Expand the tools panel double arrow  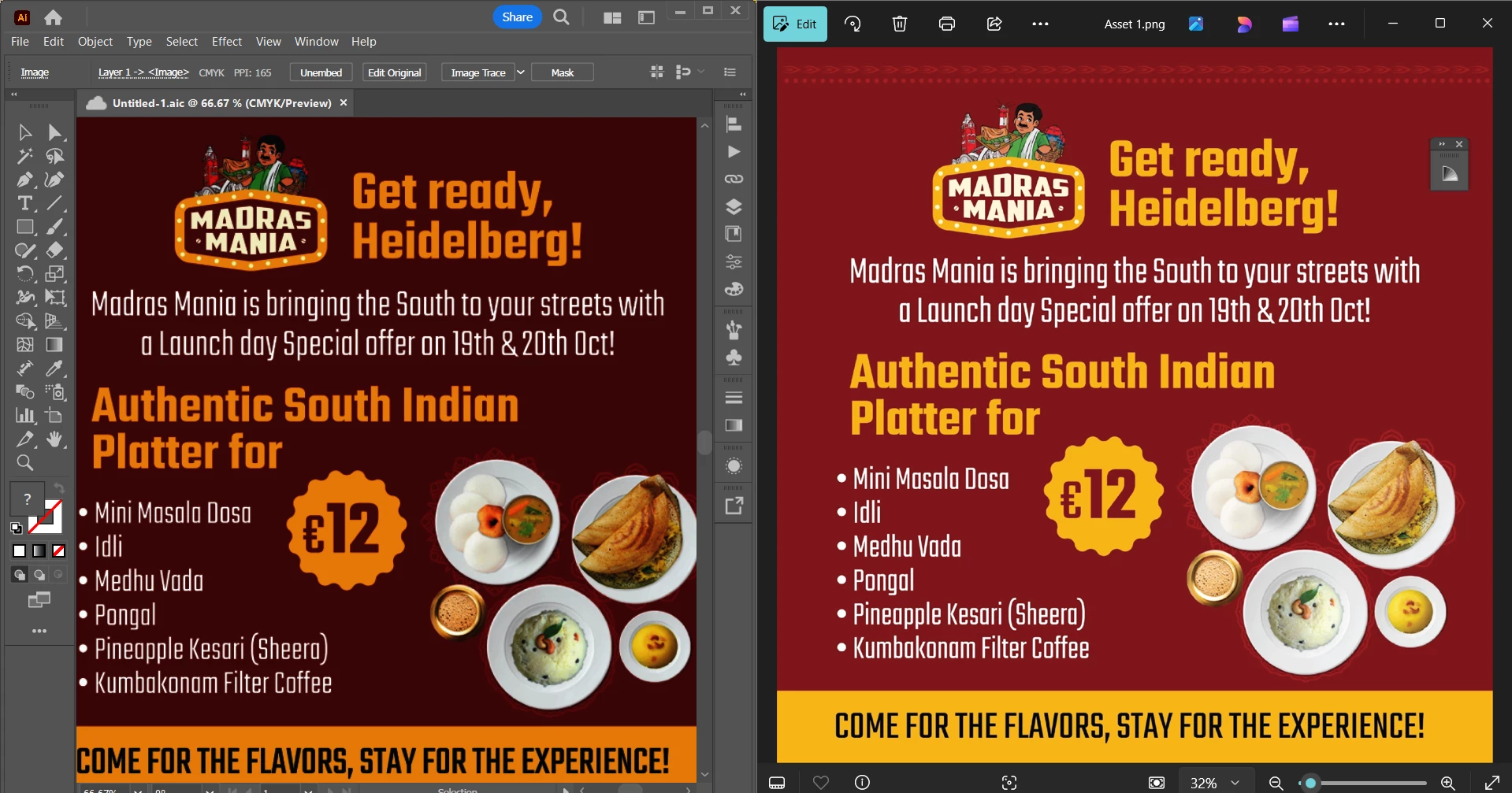pos(13,94)
